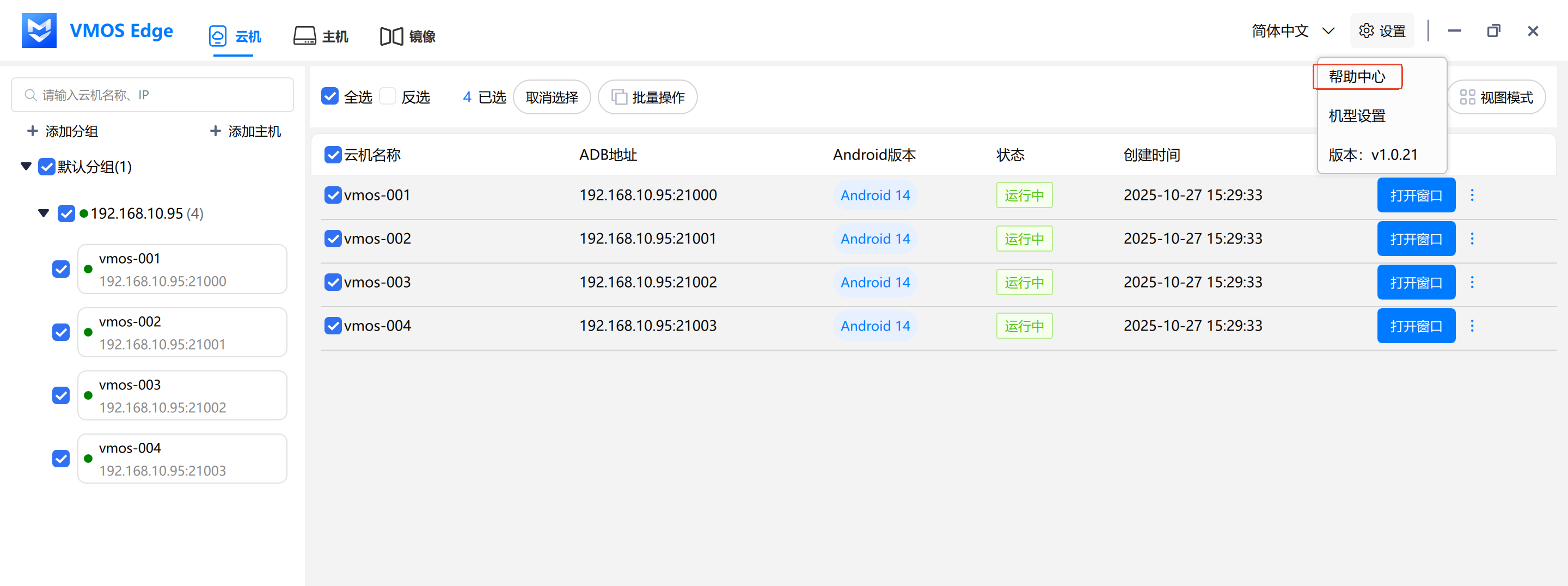Click the VMOS Edge logo icon

tap(39, 30)
